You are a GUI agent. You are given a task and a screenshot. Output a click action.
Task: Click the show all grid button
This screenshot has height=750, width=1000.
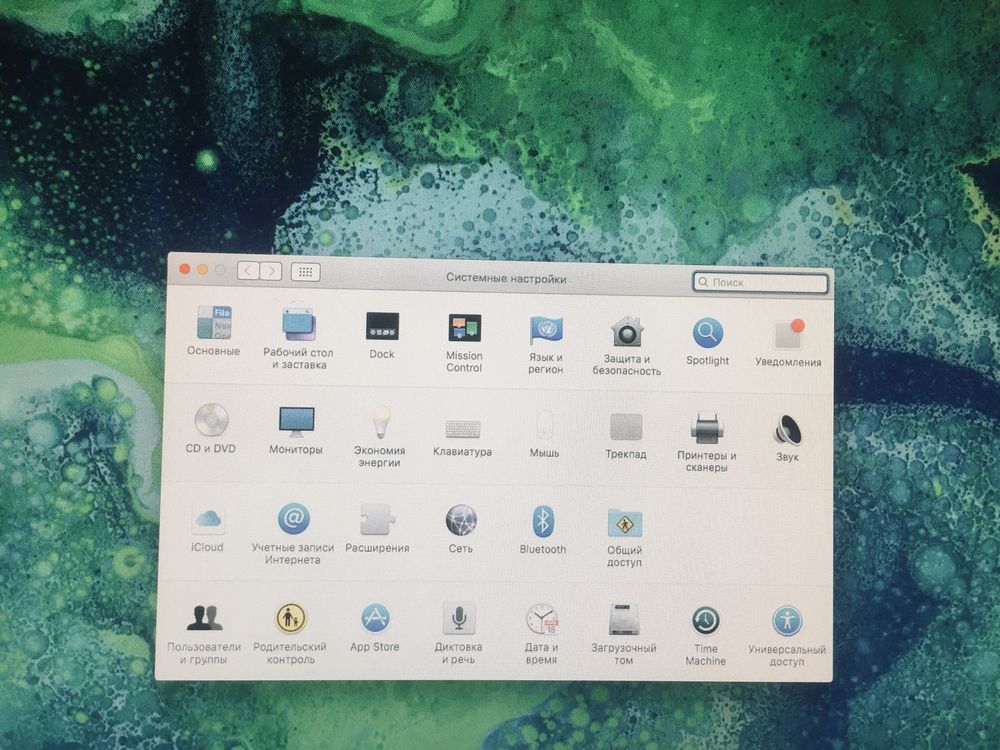[x=305, y=272]
